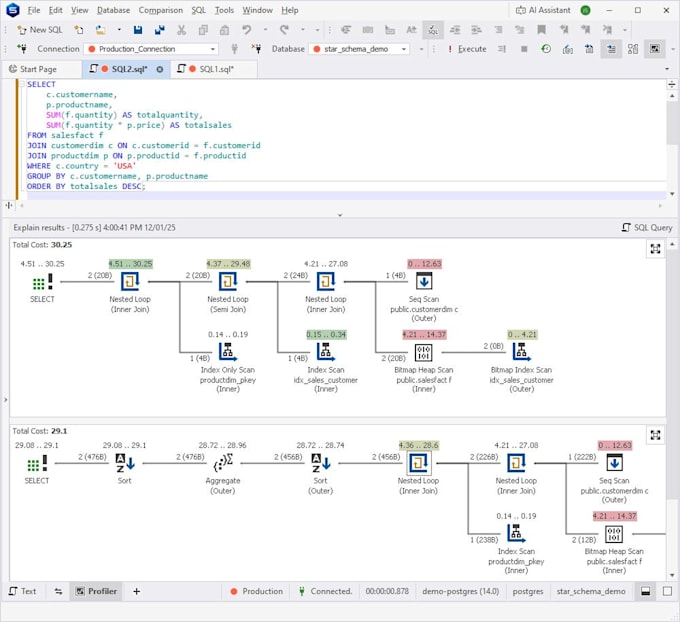The image size is (680, 622).
Task: Open the Redo history dropdown arrow
Action: click(303, 30)
